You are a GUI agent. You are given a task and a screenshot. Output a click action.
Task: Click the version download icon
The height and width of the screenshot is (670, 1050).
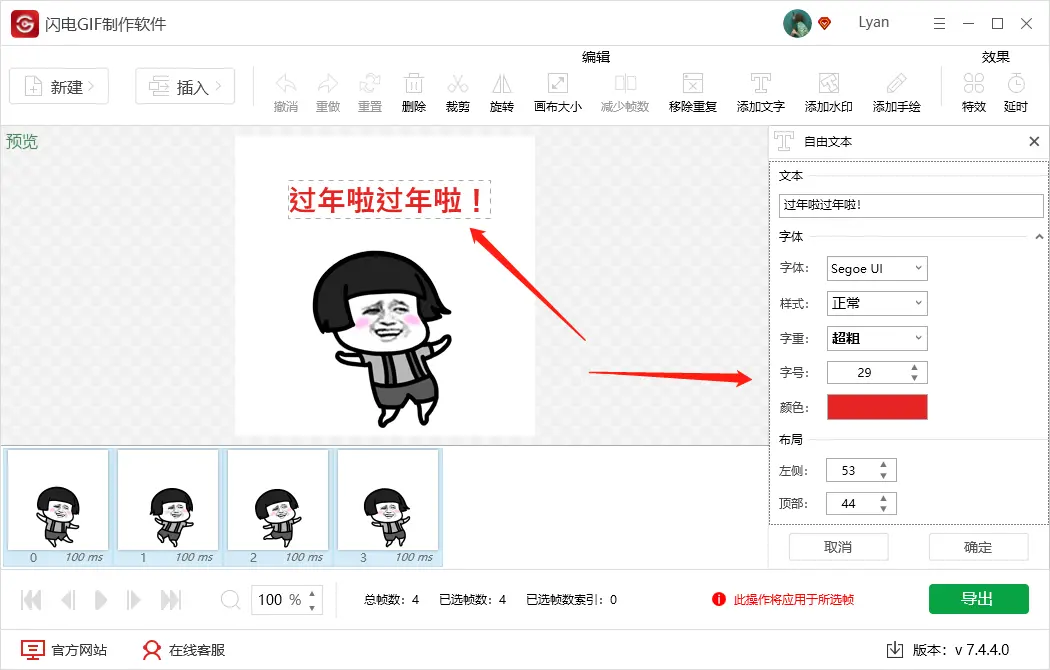click(895, 649)
